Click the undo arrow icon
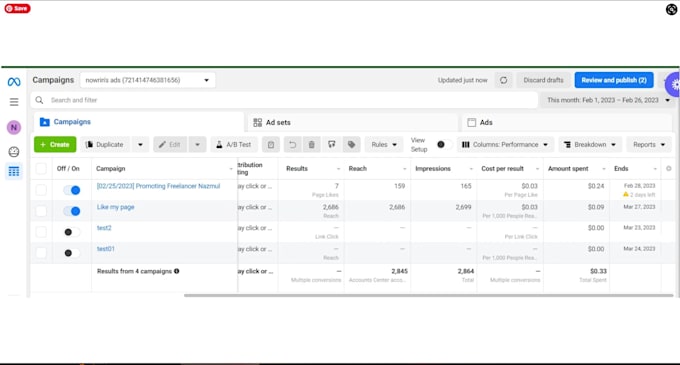The height and width of the screenshot is (365, 680). [x=293, y=145]
